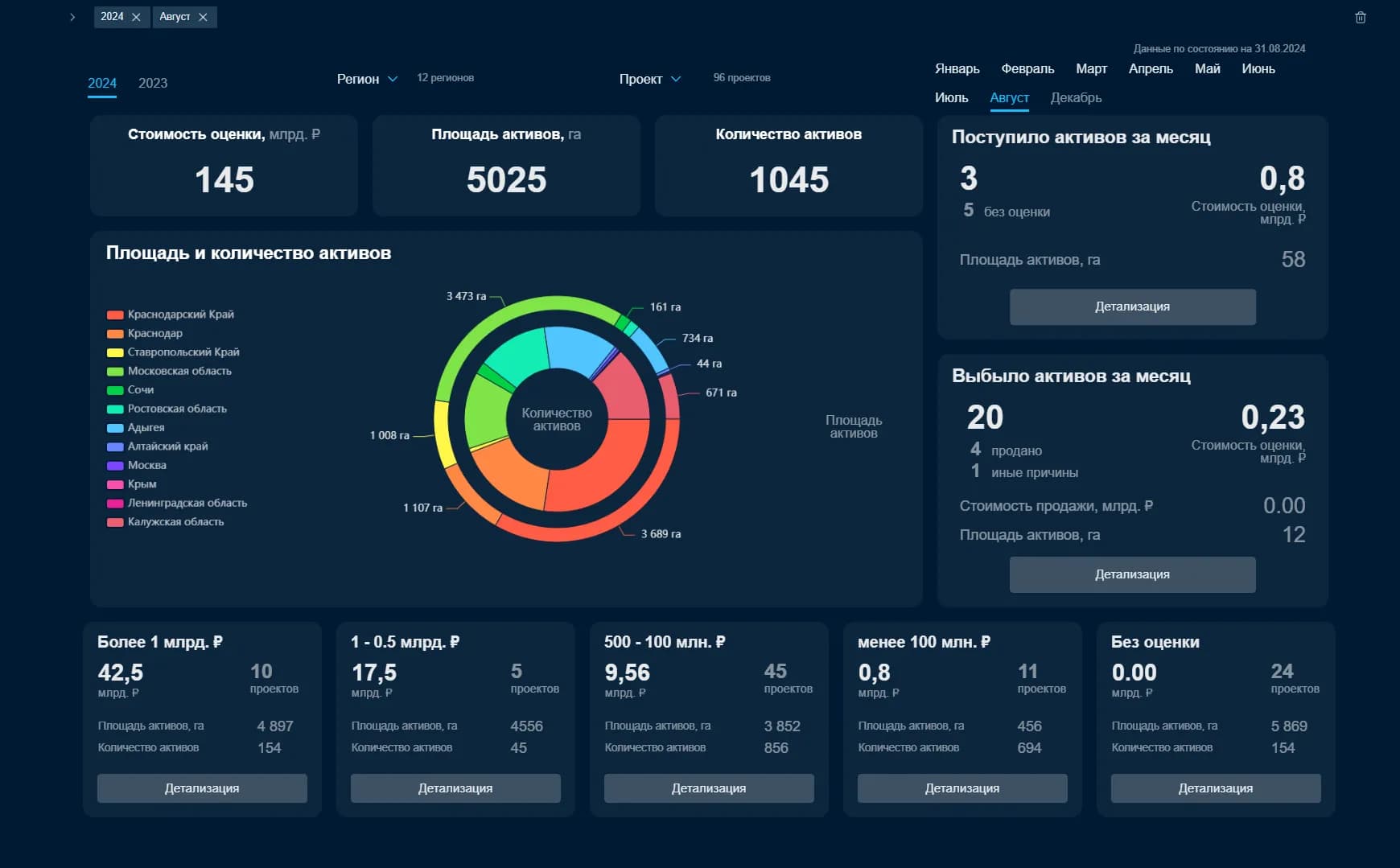
Task: Open Детализация for Поступило активов за месяц
Action: click(x=1132, y=306)
